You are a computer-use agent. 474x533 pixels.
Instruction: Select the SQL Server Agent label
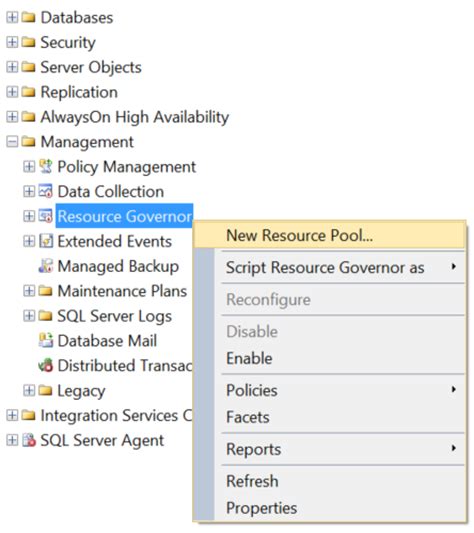click(x=102, y=441)
